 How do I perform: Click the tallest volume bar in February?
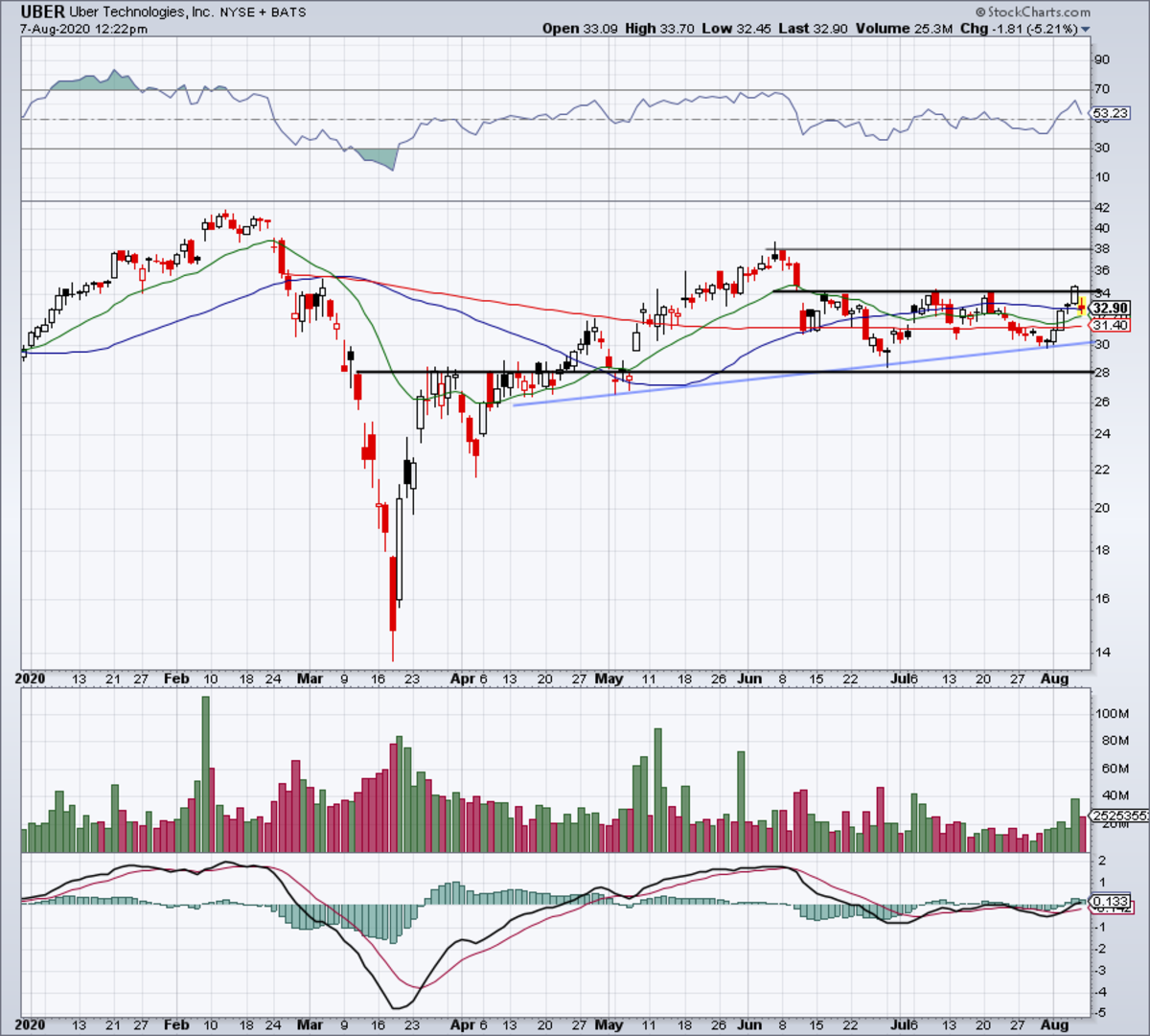tap(205, 774)
